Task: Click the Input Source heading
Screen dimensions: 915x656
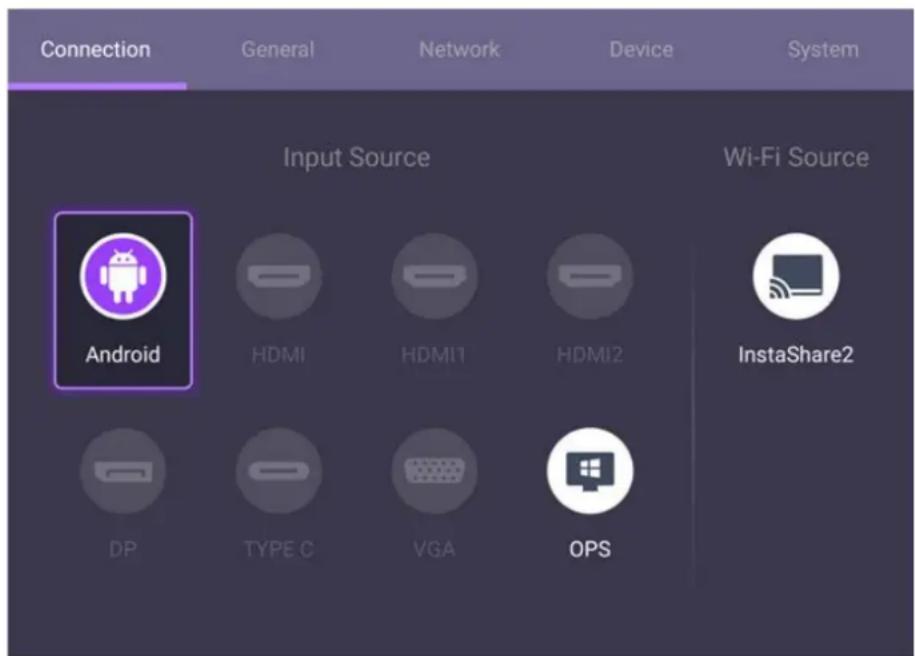Action: 357,158
